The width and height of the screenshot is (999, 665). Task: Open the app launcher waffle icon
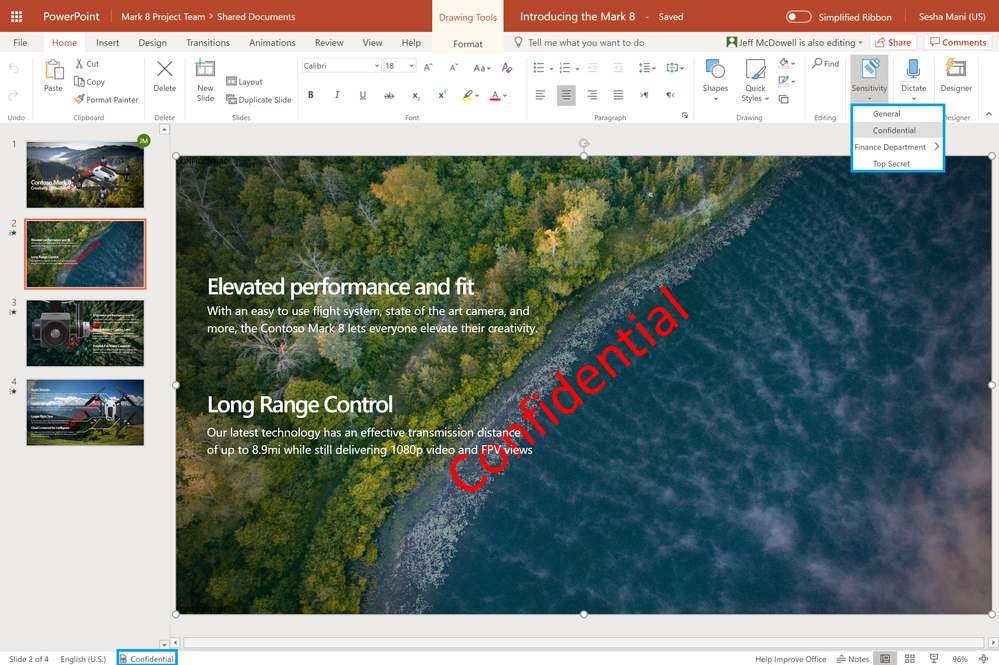tap(16, 17)
